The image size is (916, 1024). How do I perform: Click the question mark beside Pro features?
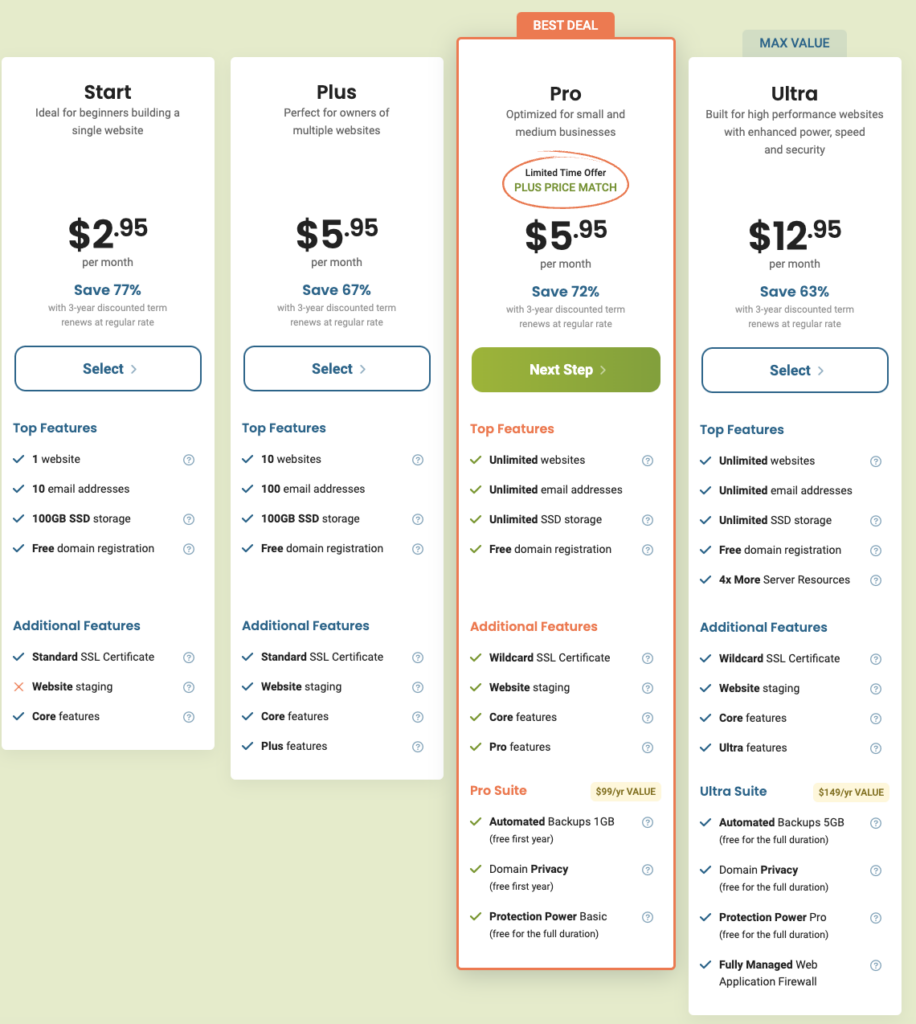click(x=647, y=747)
